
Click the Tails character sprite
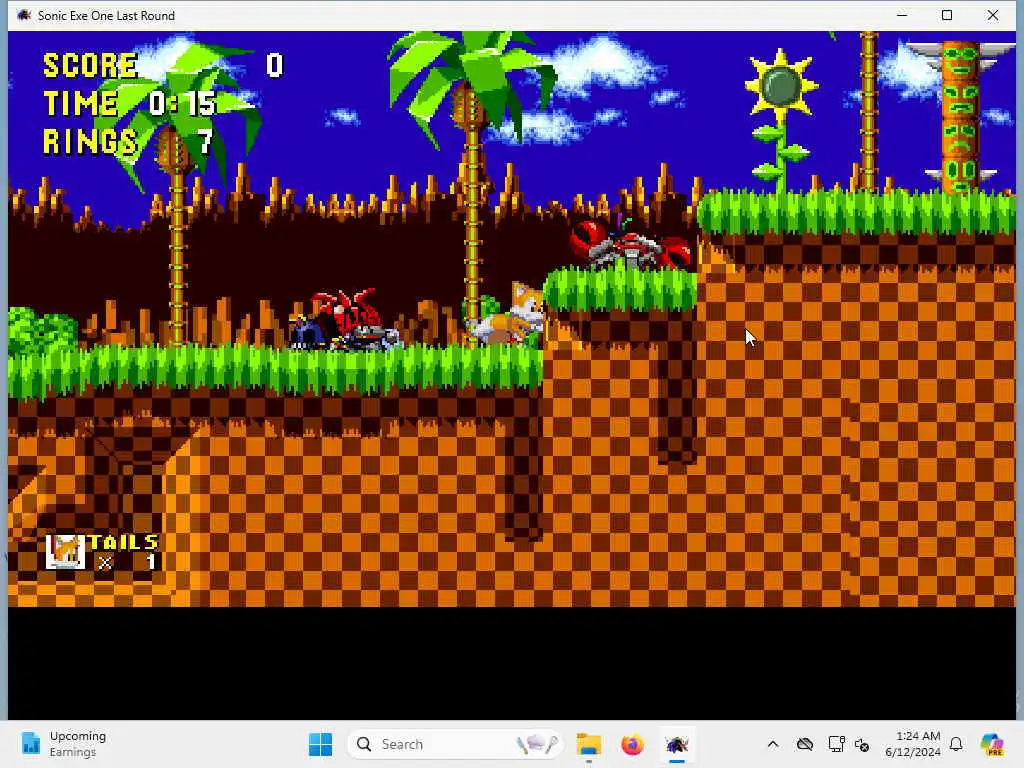[507, 314]
